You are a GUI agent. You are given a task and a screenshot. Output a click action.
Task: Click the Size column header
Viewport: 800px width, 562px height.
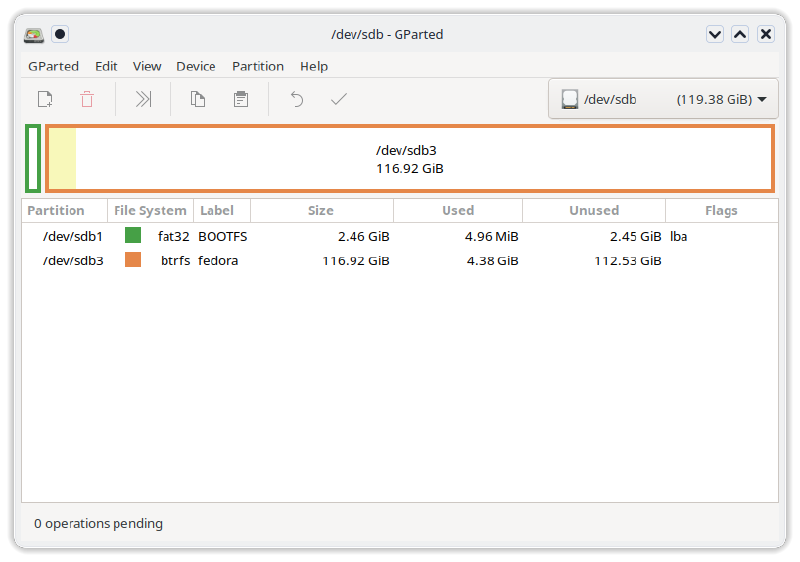321,211
